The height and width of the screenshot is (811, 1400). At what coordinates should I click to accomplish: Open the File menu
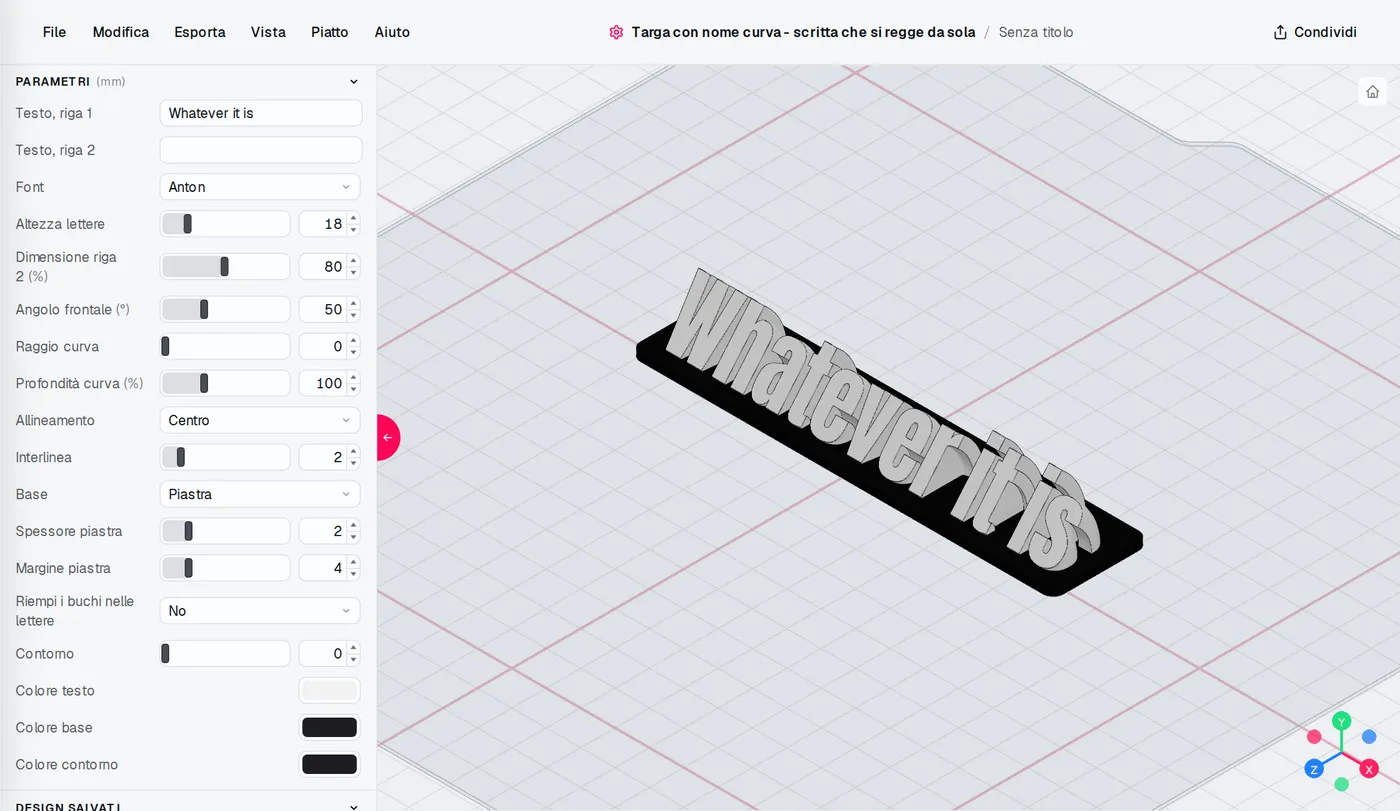click(x=54, y=32)
